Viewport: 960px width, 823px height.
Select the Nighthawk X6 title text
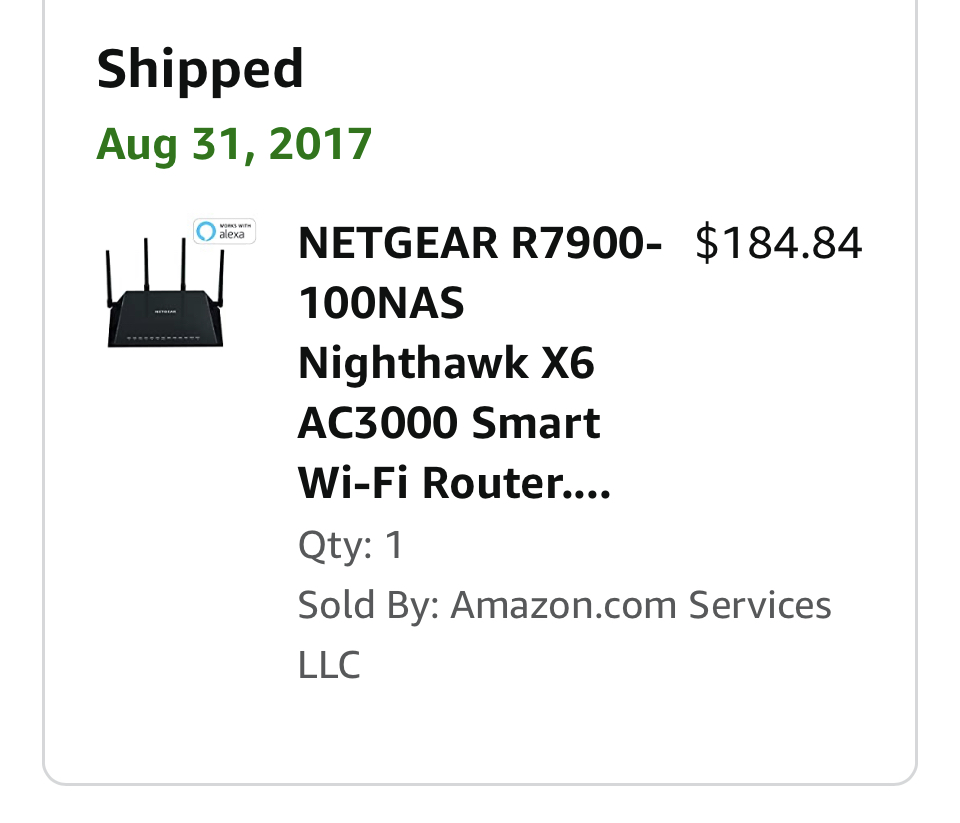[x=446, y=363]
